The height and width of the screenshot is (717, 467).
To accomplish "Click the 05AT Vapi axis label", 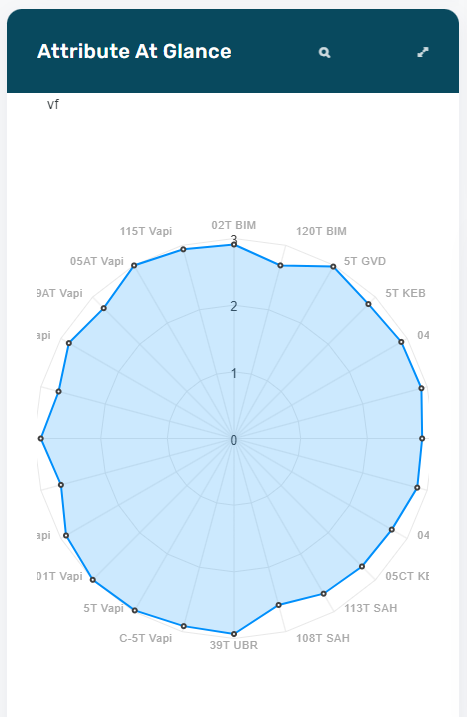I will point(97,261).
